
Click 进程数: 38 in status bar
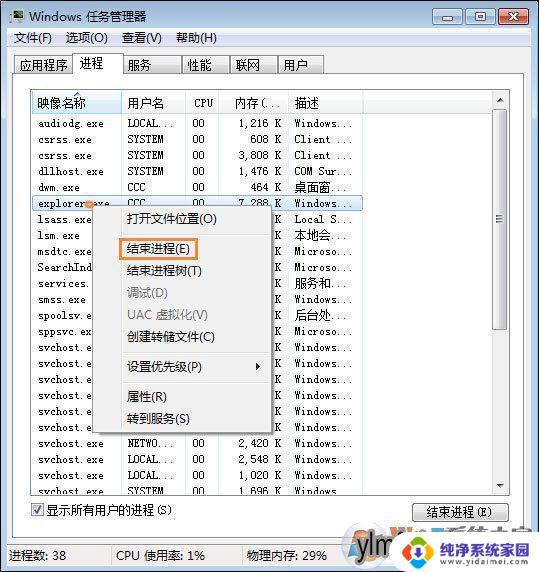point(37,556)
